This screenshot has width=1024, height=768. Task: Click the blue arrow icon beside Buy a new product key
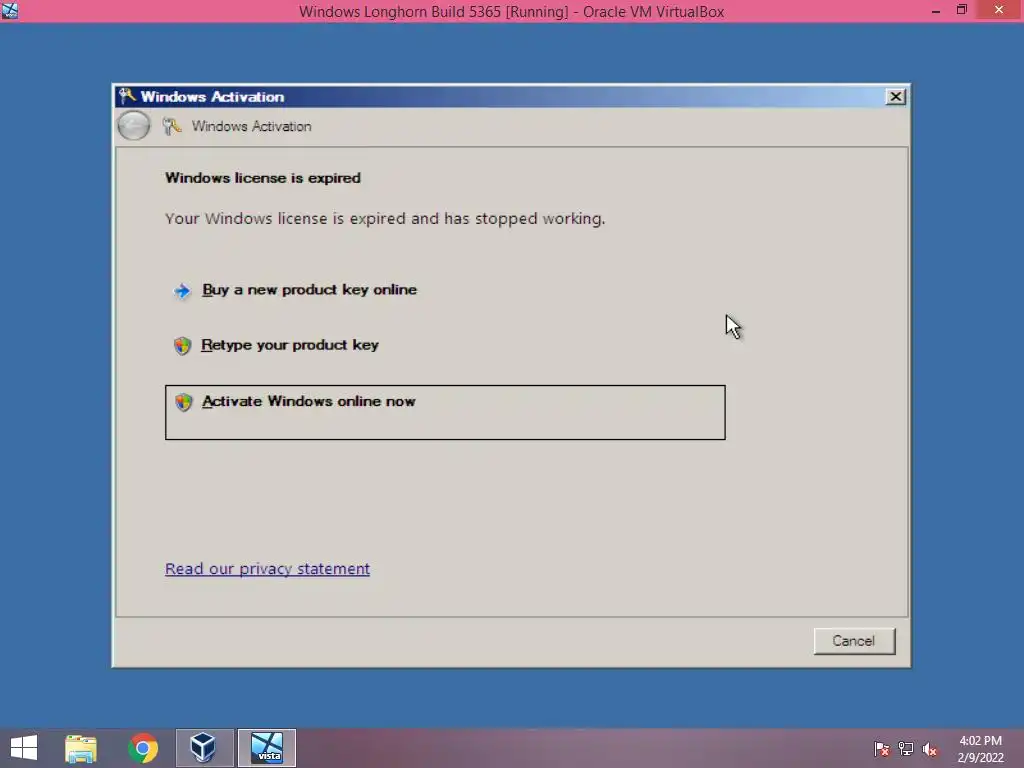point(182,291)
